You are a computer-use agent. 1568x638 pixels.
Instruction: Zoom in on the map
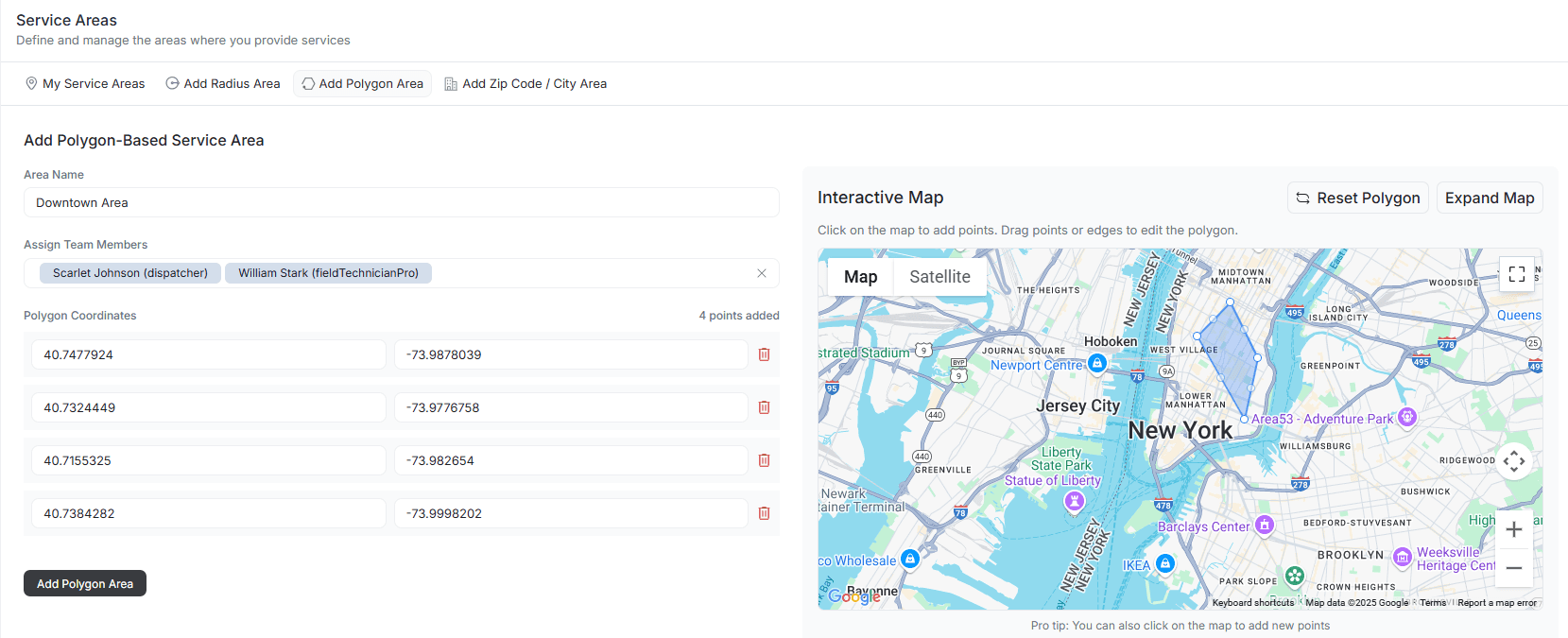(1513, 529)
